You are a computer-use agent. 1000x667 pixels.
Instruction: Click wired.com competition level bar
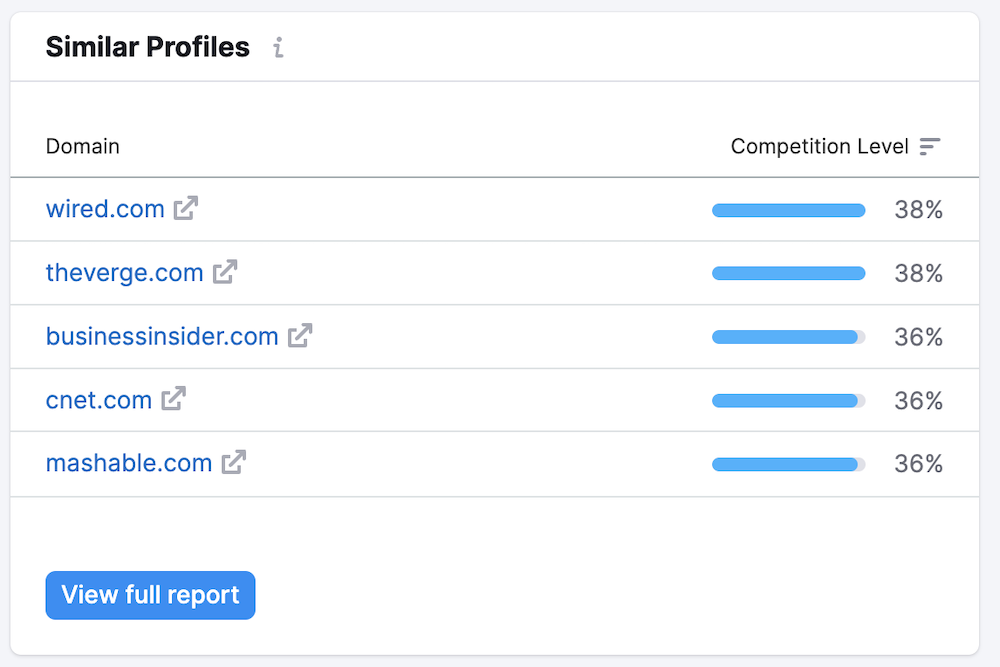(x=788, y=210)
